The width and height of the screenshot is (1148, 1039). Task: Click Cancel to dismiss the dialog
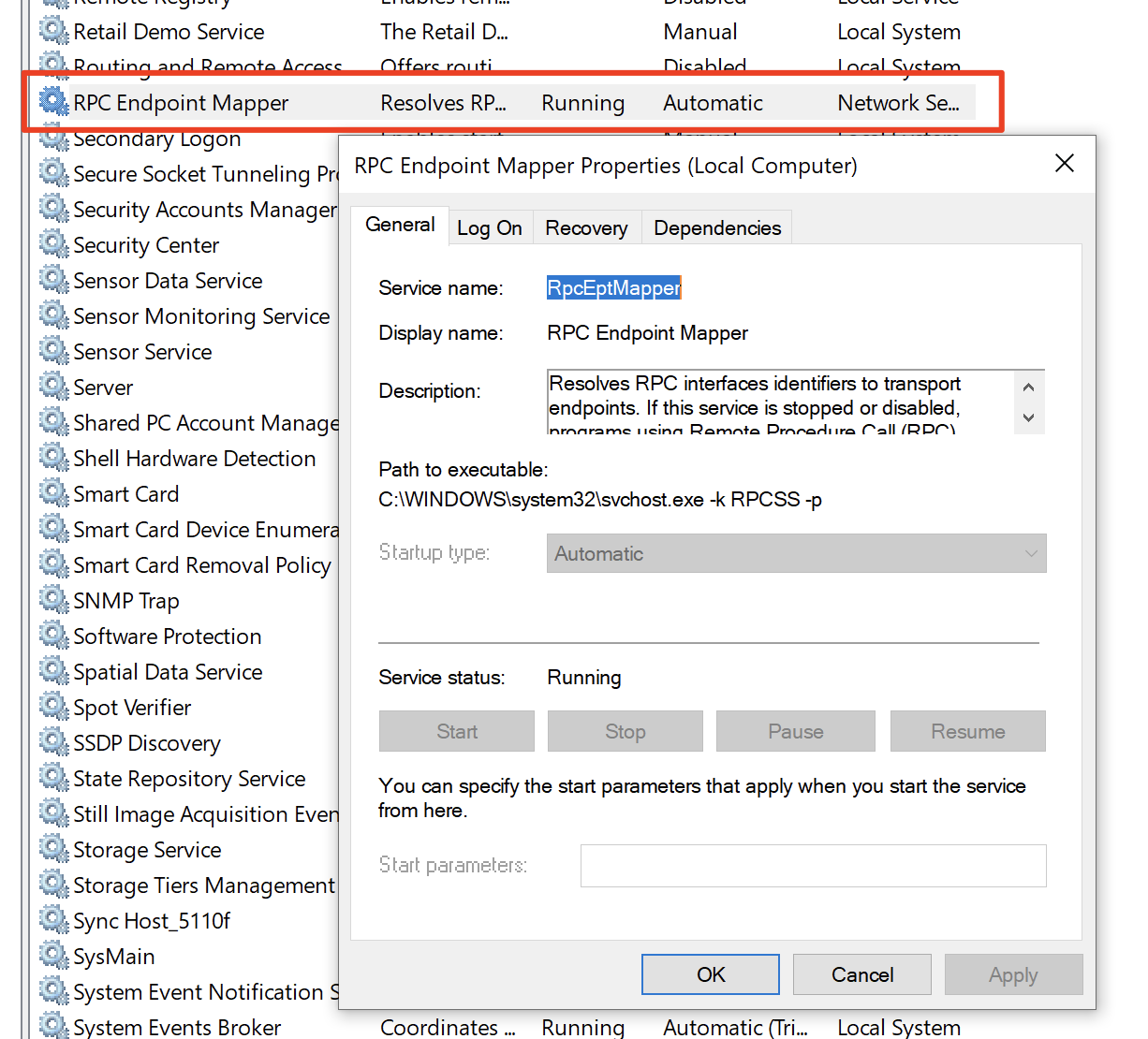pos(861,974)
